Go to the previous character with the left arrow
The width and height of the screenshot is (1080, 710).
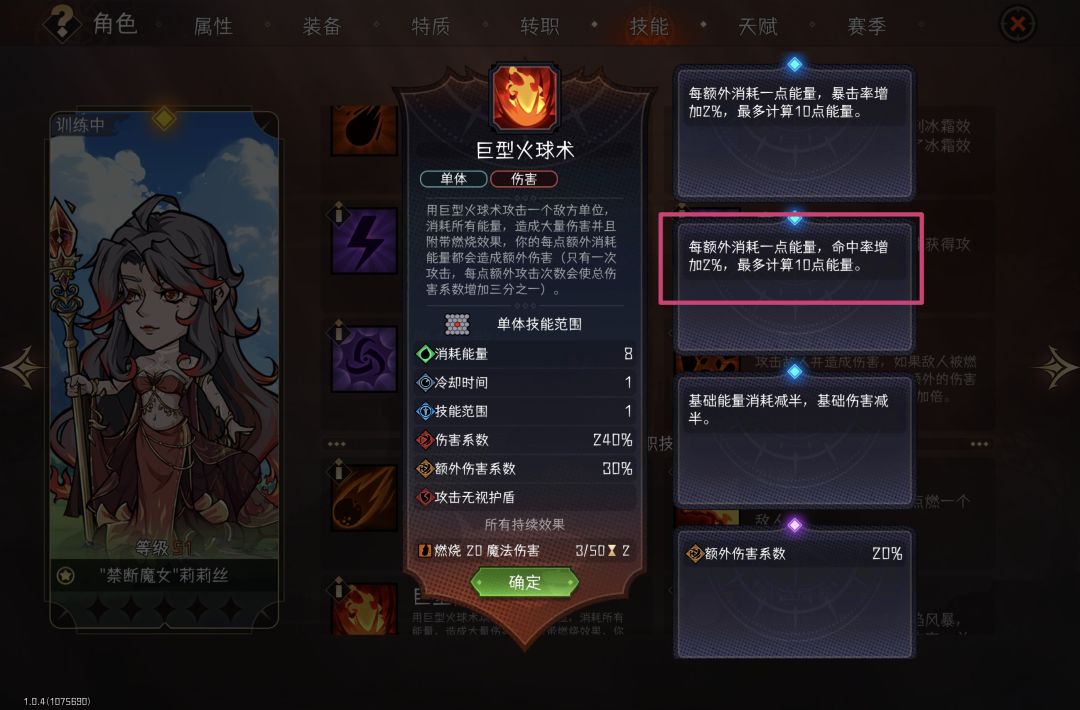pos(23,366)
